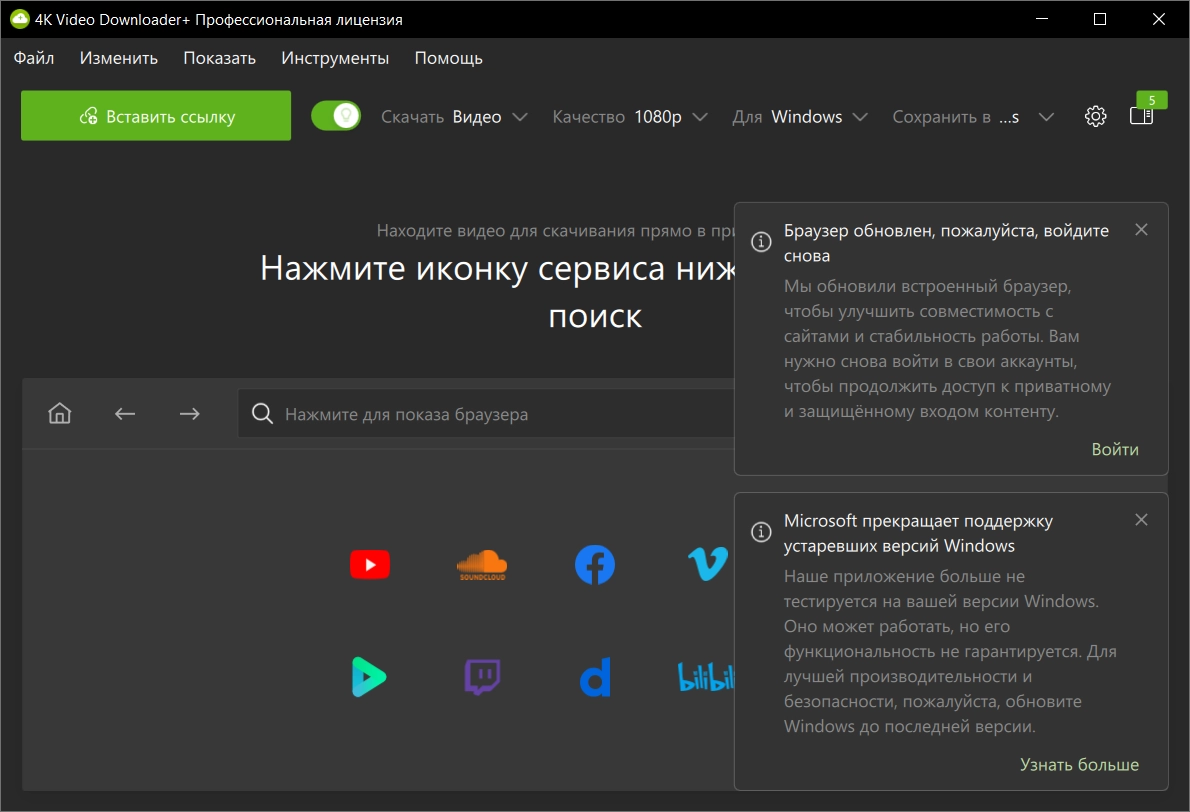Click the magnifier search icon in address bar
This screenshot has width=1190, height=812.
tap(263, 414)
